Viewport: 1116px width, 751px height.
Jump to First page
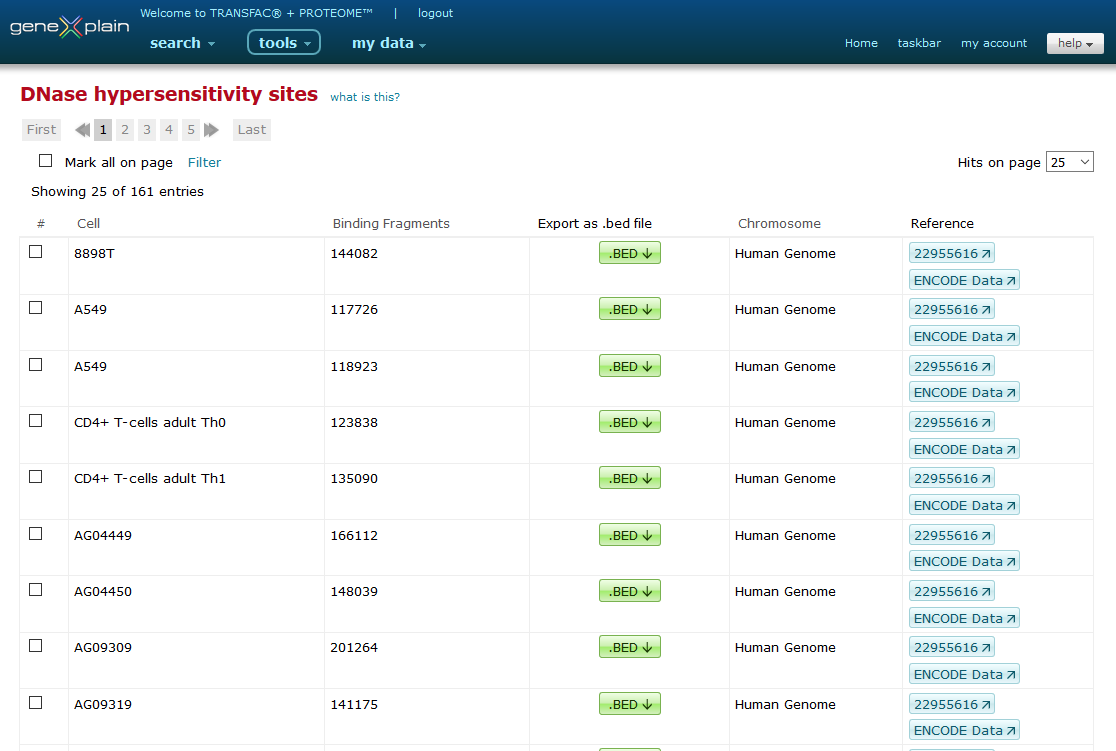pyautogui.click(x=41, y=130)
